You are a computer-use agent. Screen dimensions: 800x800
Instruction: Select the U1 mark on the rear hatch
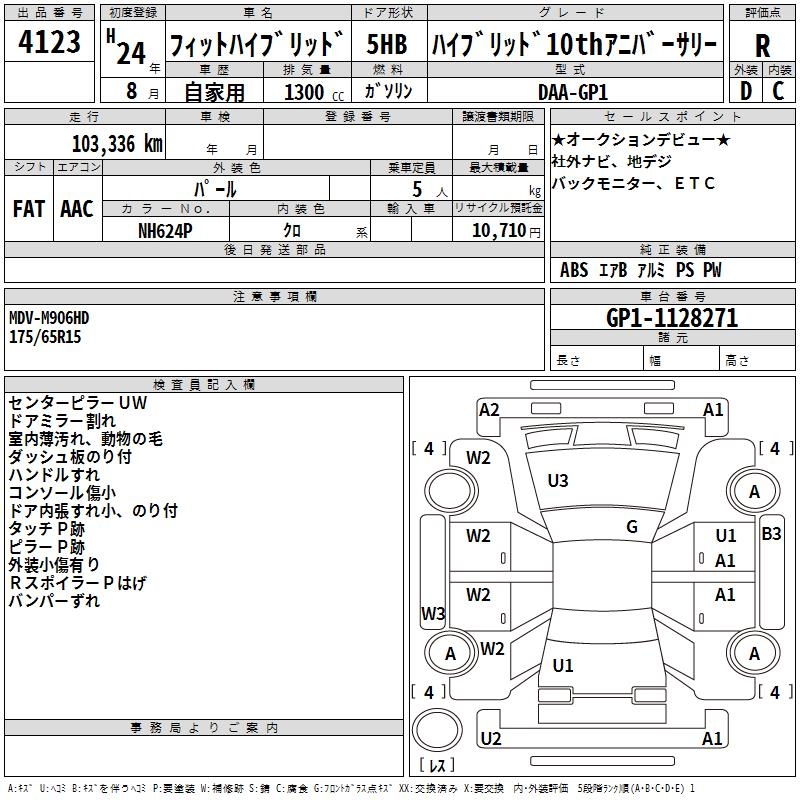pos(563,666)
